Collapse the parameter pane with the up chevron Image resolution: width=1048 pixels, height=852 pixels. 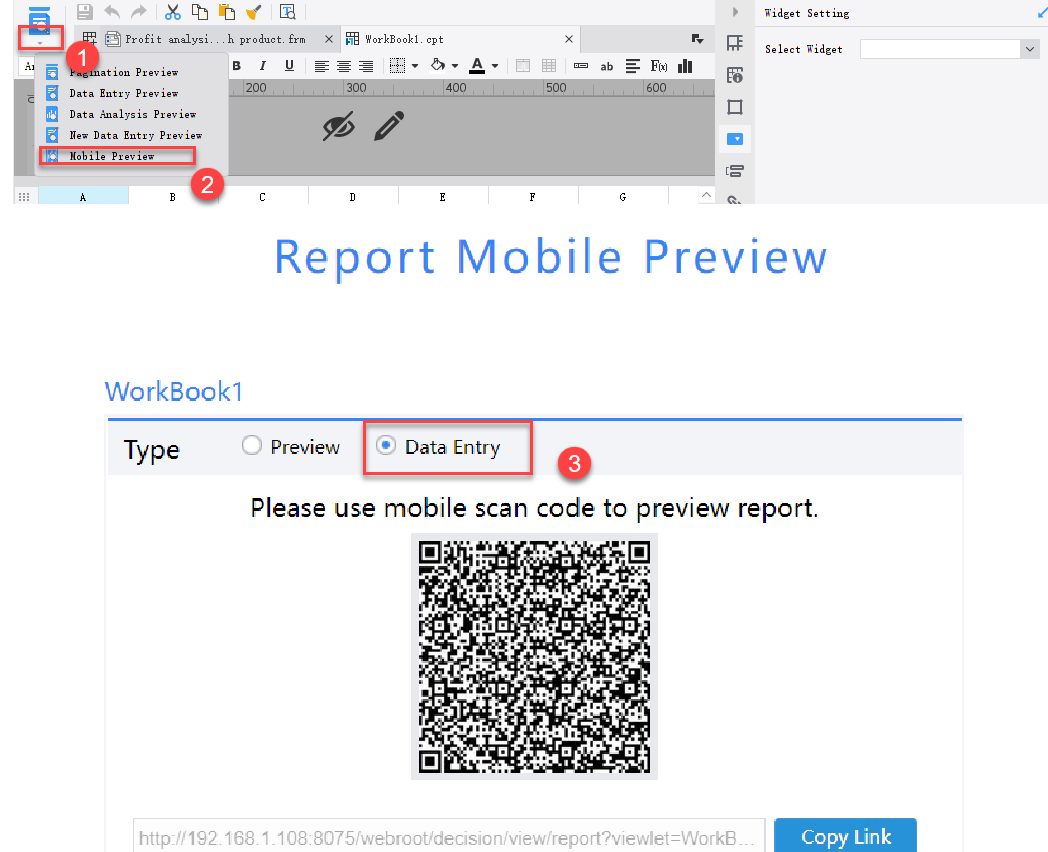[x=706, y=194]
